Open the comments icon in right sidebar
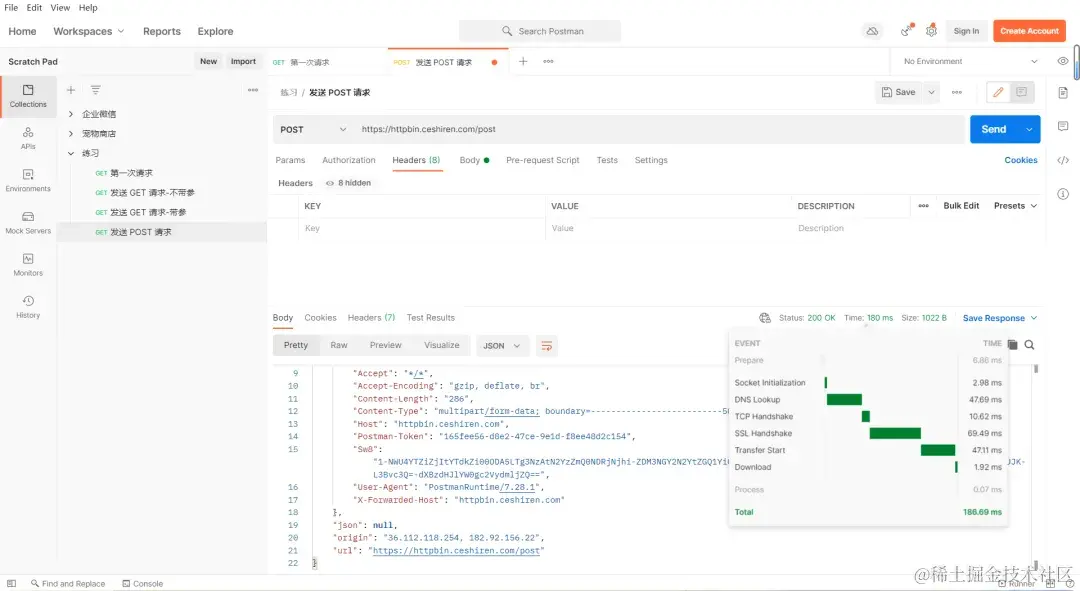This screenshot has height=591, width=1080. [x=1063, y=126]
